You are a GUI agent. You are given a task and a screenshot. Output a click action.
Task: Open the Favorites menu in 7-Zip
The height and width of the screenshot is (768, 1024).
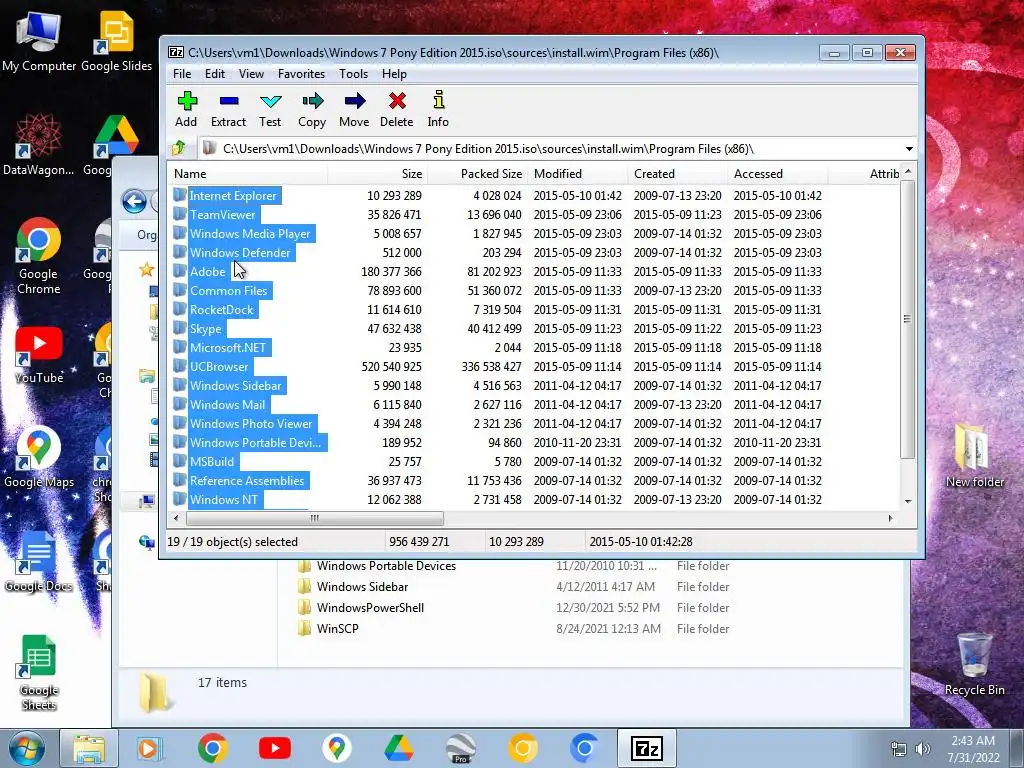tap(301, 74)
